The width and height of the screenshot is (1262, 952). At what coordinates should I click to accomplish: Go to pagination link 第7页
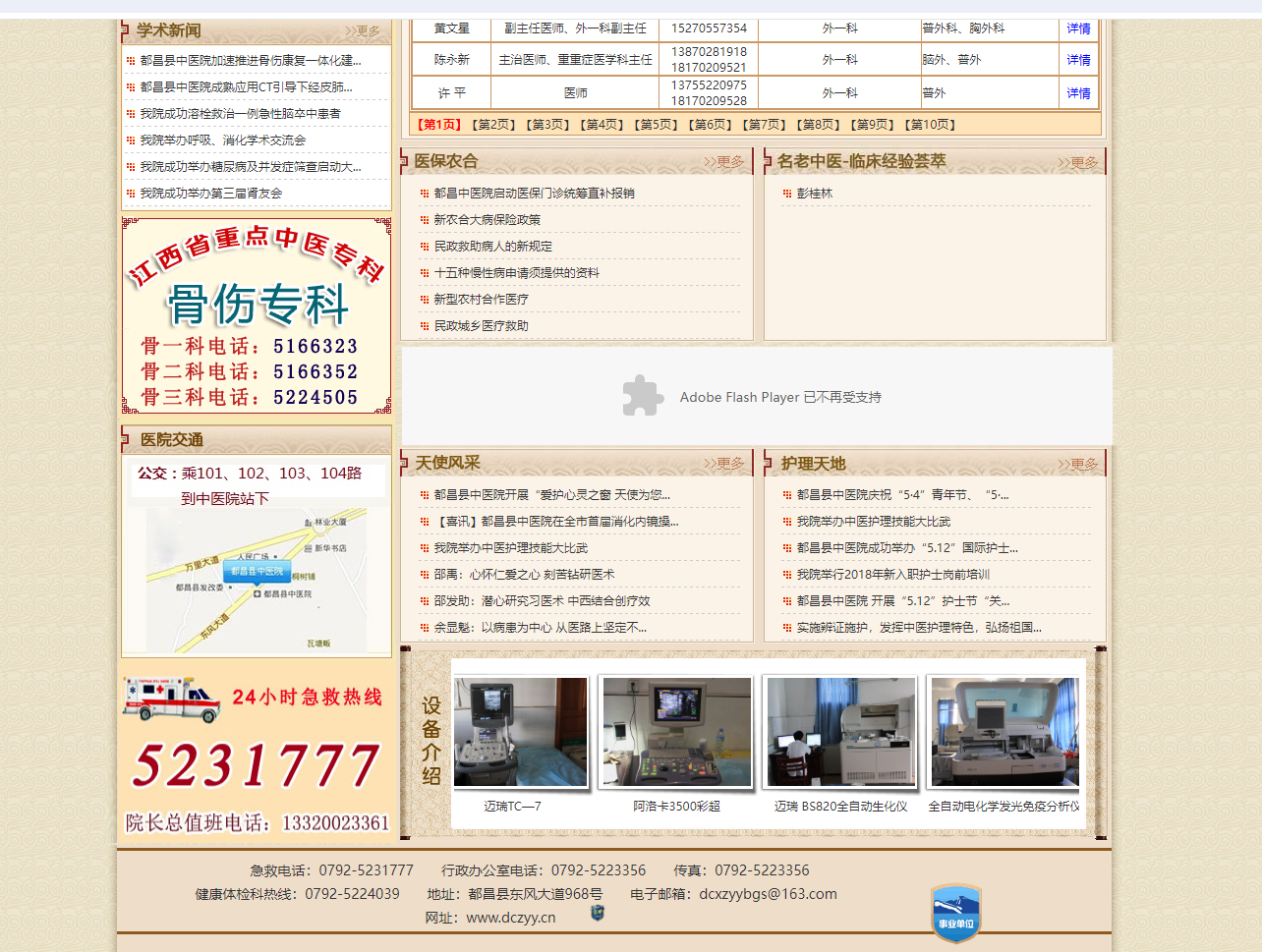point(763,125)
